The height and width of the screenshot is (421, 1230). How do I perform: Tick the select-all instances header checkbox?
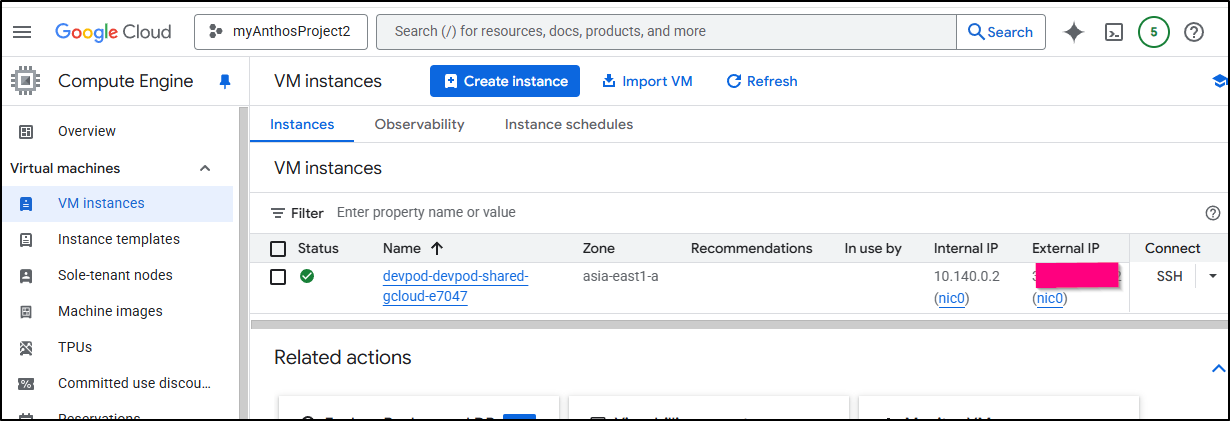[278, 248]
